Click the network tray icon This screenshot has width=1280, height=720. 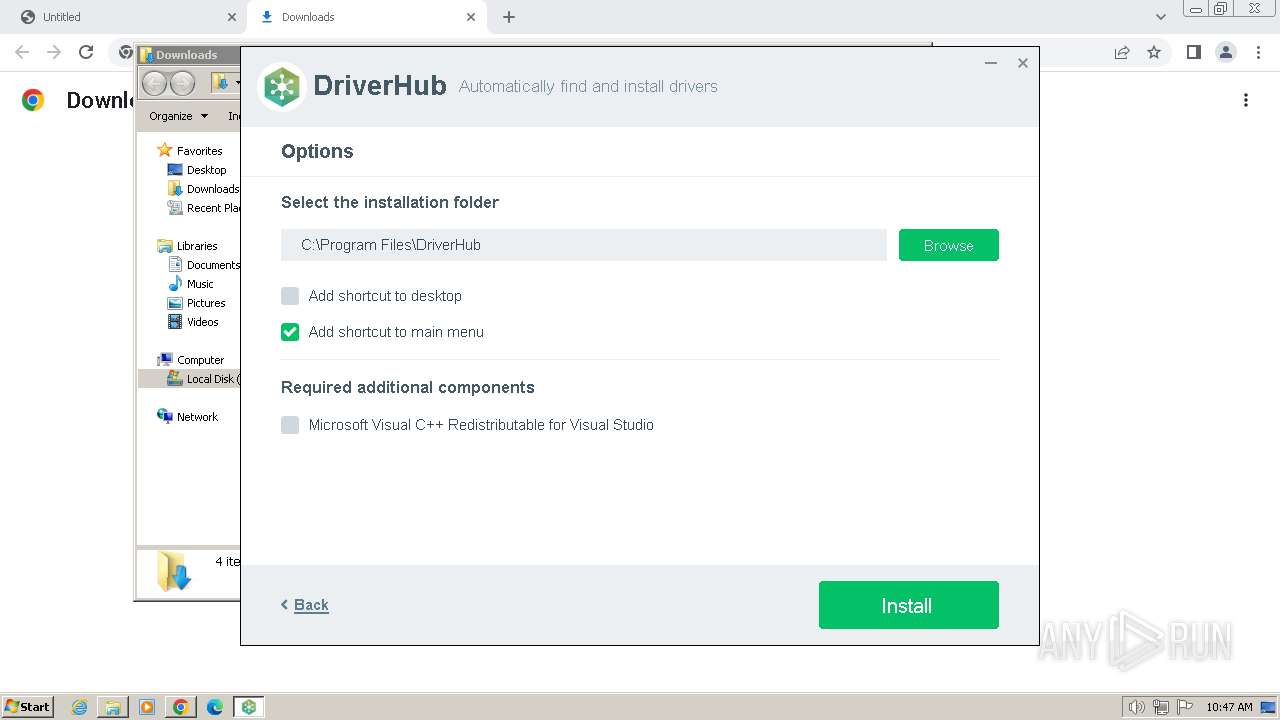click(1161, 707)
